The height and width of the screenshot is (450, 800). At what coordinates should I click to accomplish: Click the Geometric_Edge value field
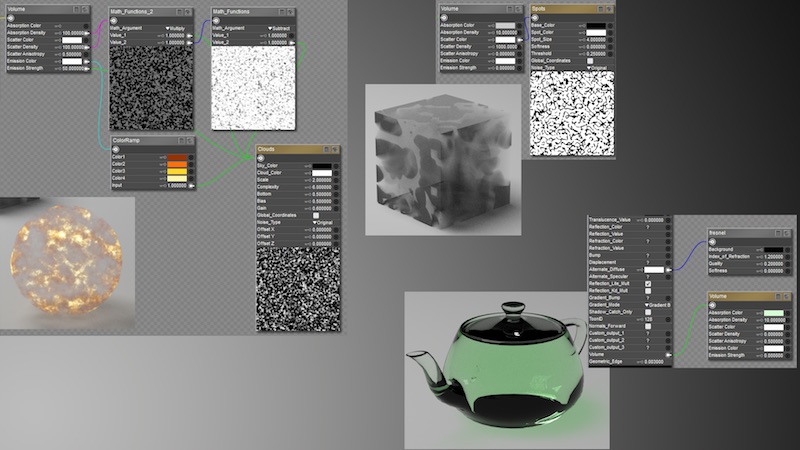653,361
